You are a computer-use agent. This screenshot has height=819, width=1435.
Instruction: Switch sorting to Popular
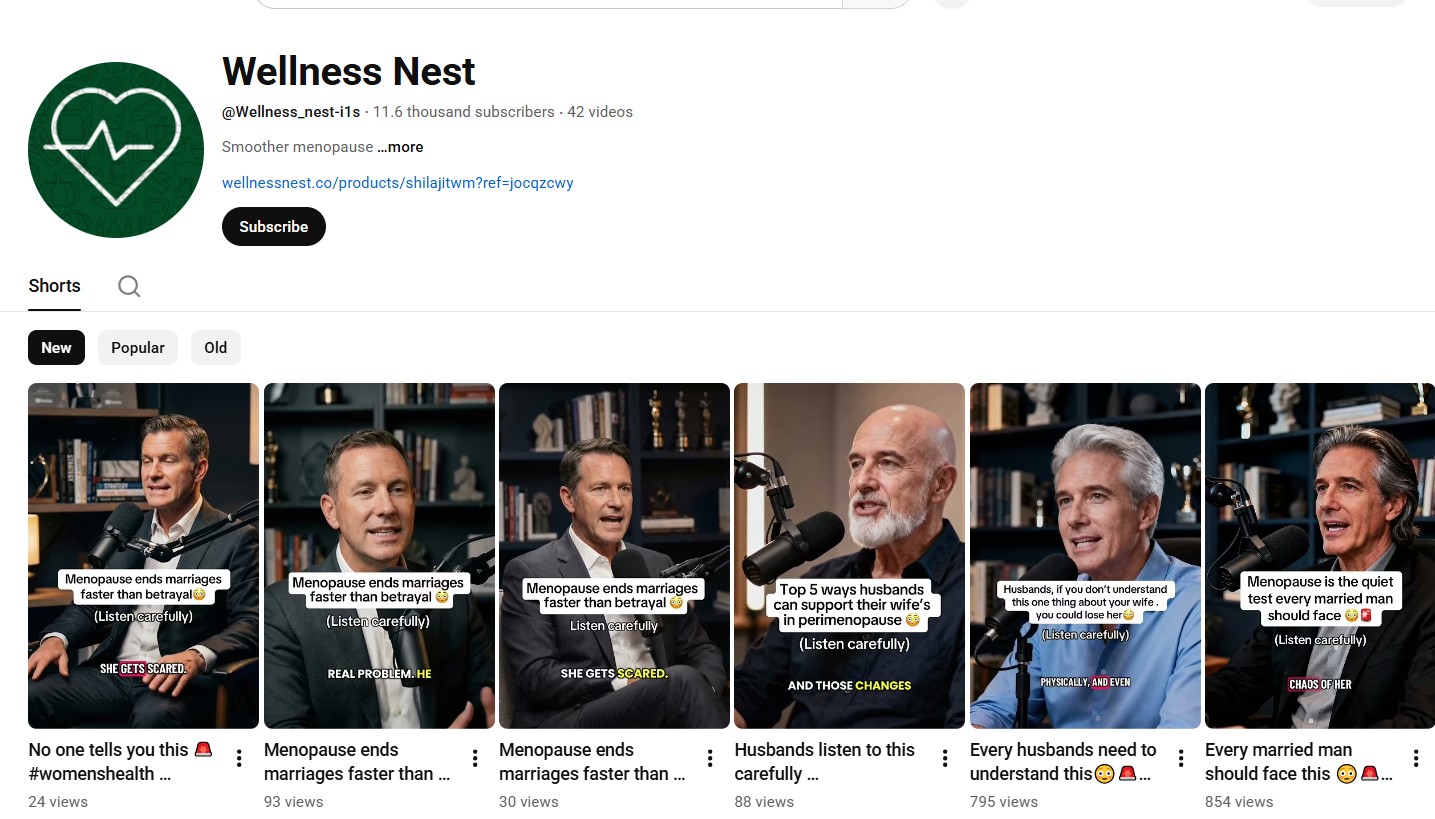[x=138, y=348]
